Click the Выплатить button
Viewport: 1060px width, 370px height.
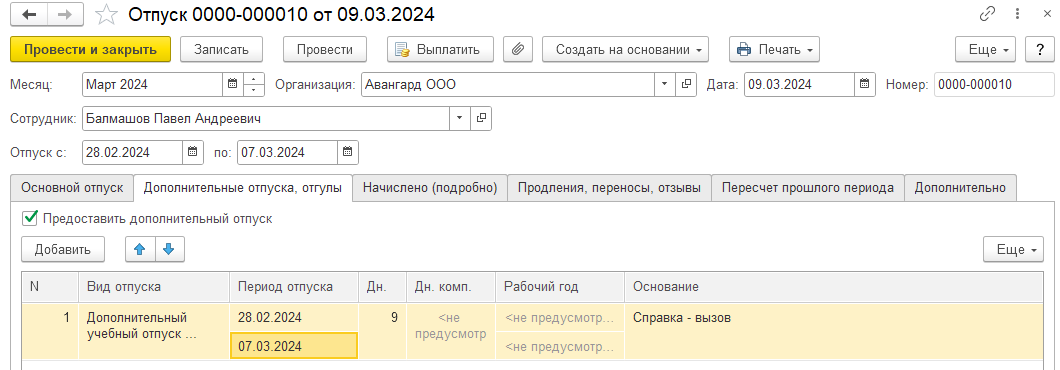[440, 49]
